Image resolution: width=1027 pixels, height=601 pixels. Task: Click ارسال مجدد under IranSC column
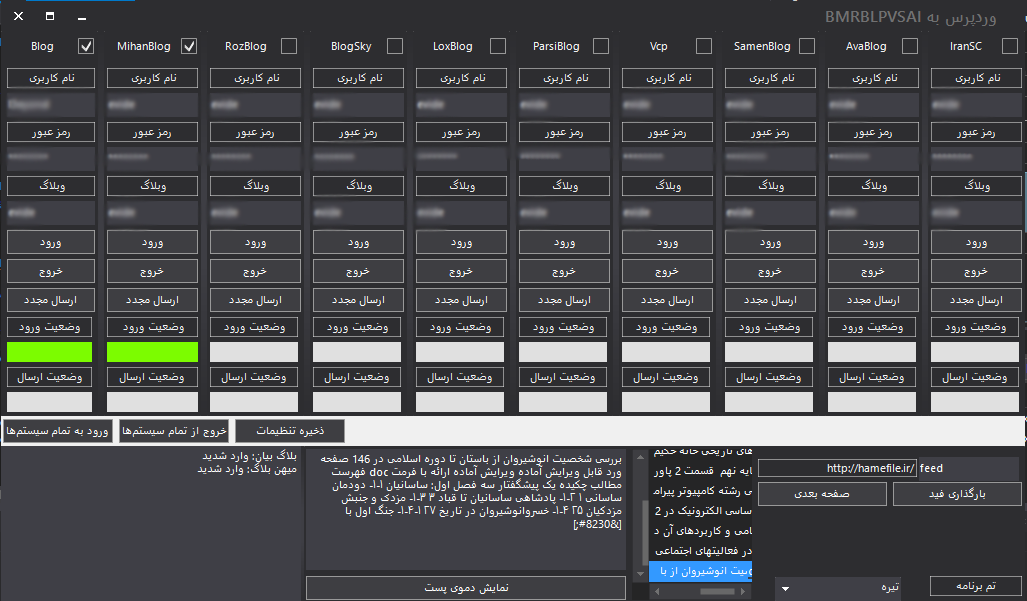point(976,300)
